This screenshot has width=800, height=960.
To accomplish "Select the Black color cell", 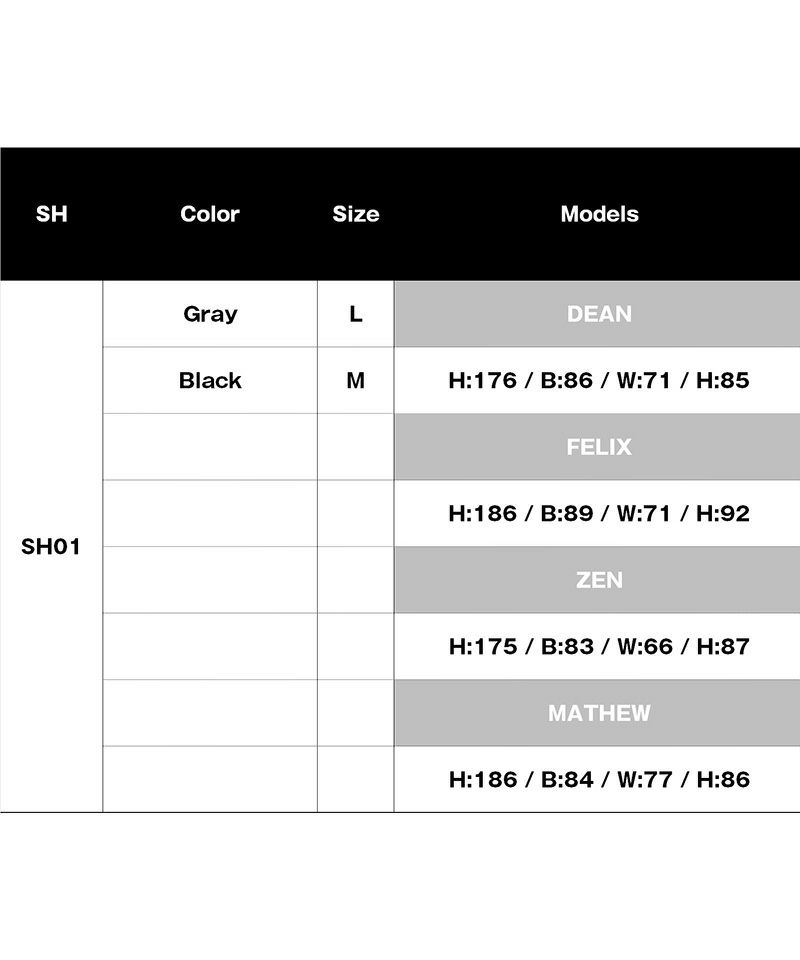I will (x=210, y=381).
